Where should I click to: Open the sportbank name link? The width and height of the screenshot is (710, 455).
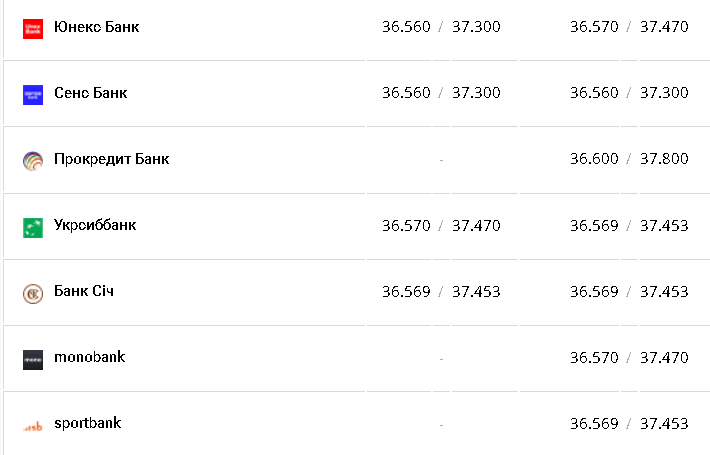[87, 423]
